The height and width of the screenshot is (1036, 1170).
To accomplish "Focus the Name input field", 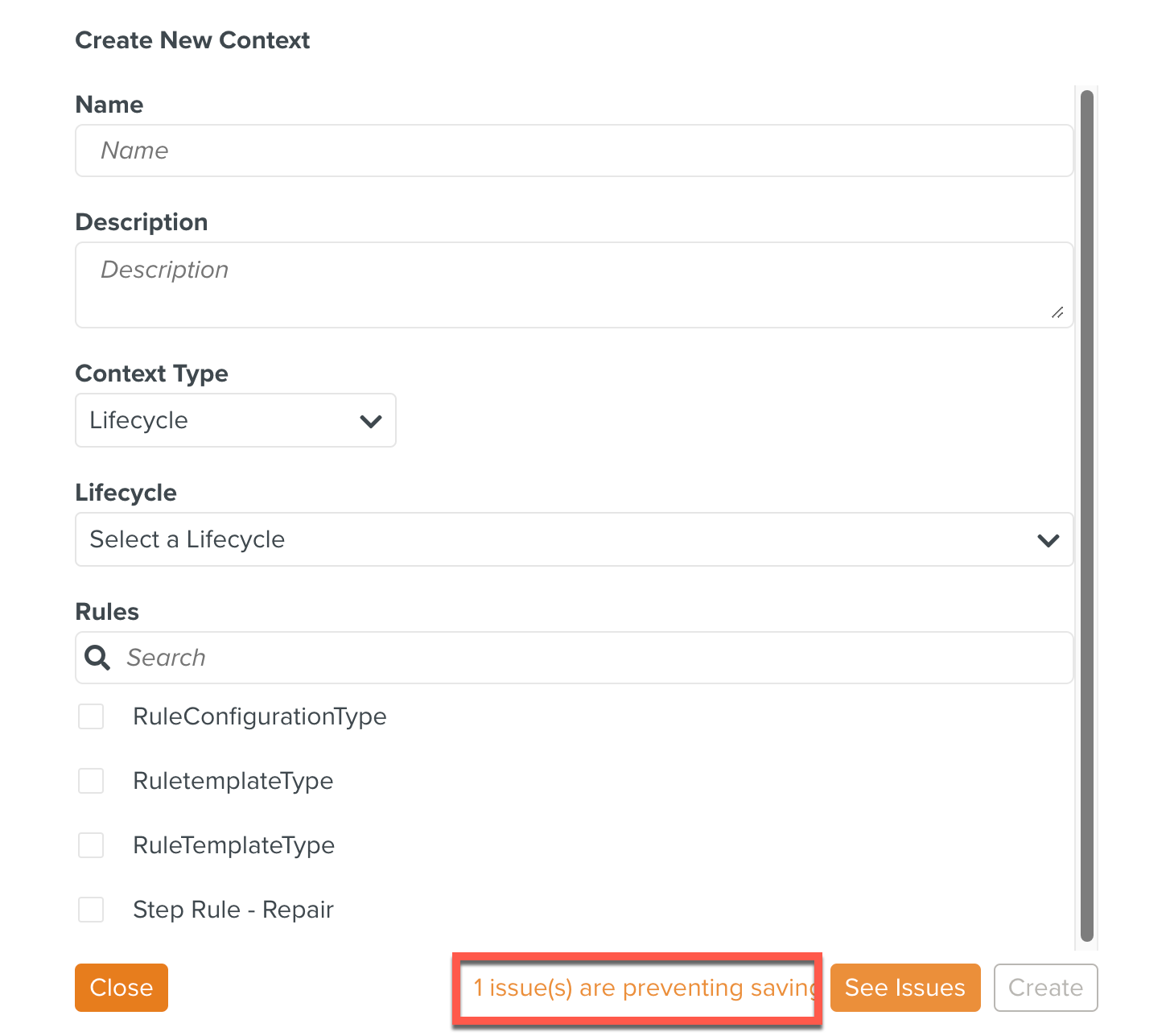I will point(574,151).
